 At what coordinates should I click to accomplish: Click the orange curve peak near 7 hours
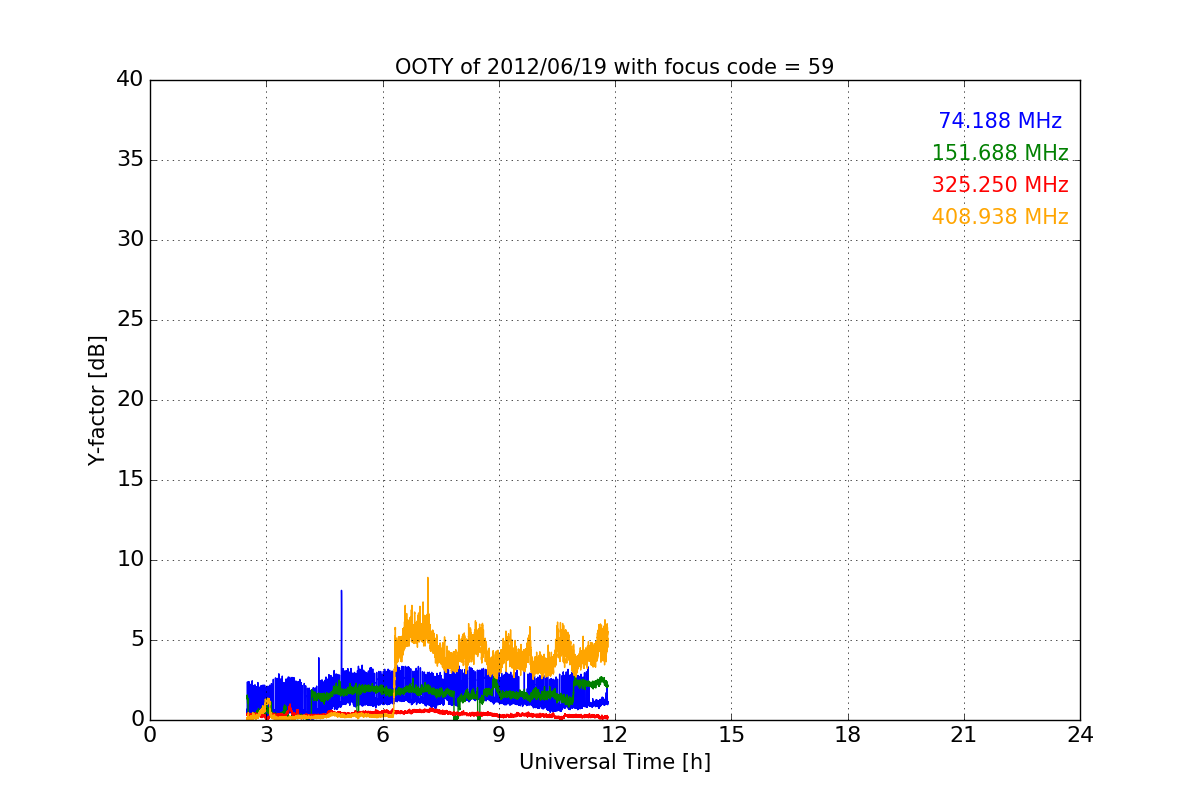[x=428, y=580]
